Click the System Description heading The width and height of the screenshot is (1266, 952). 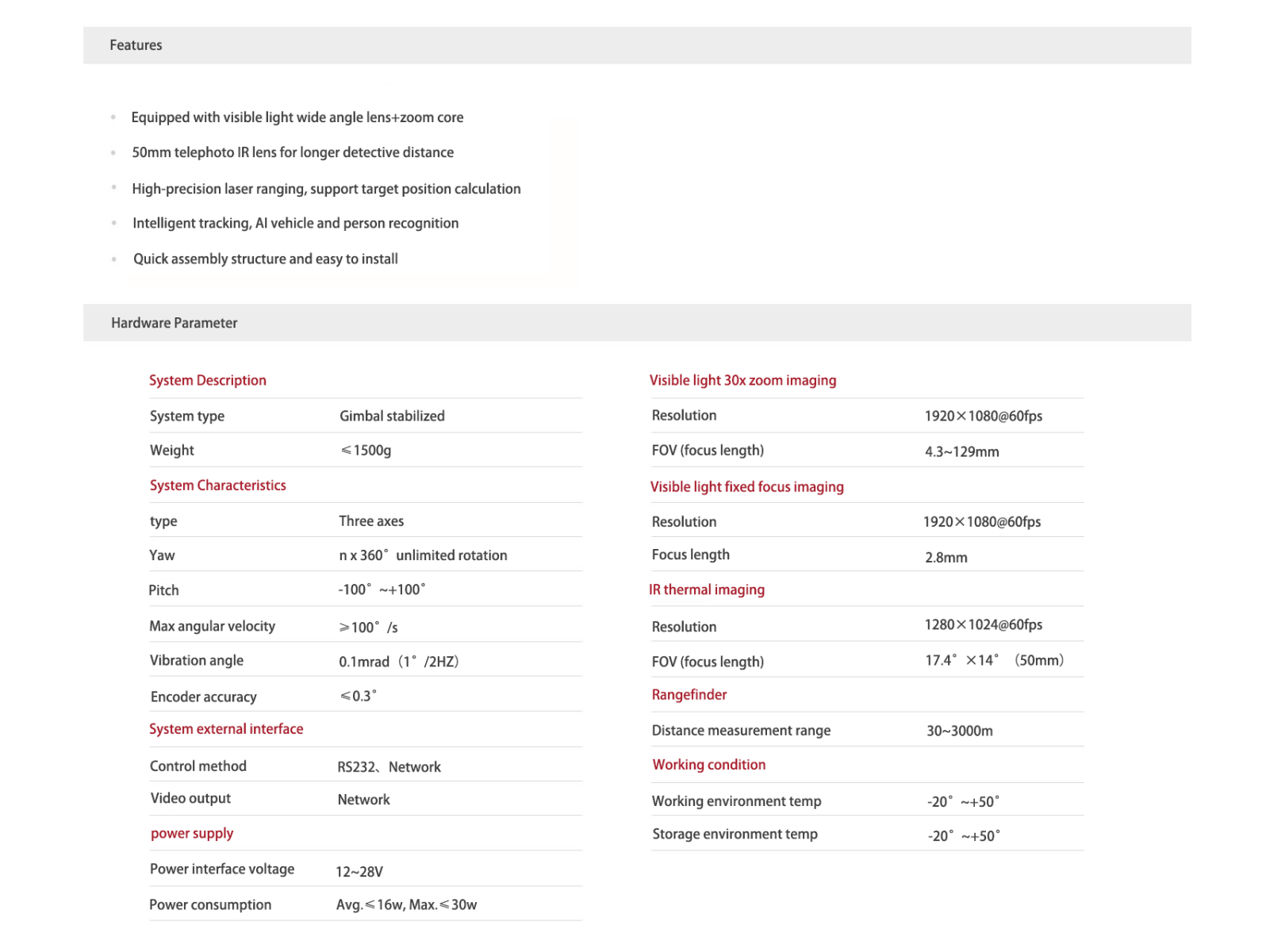click(x=208, y=380)
